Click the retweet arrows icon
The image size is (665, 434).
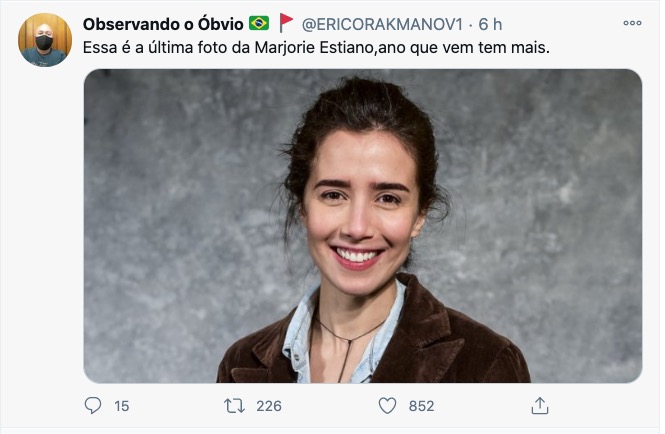(x=233, y=405)
